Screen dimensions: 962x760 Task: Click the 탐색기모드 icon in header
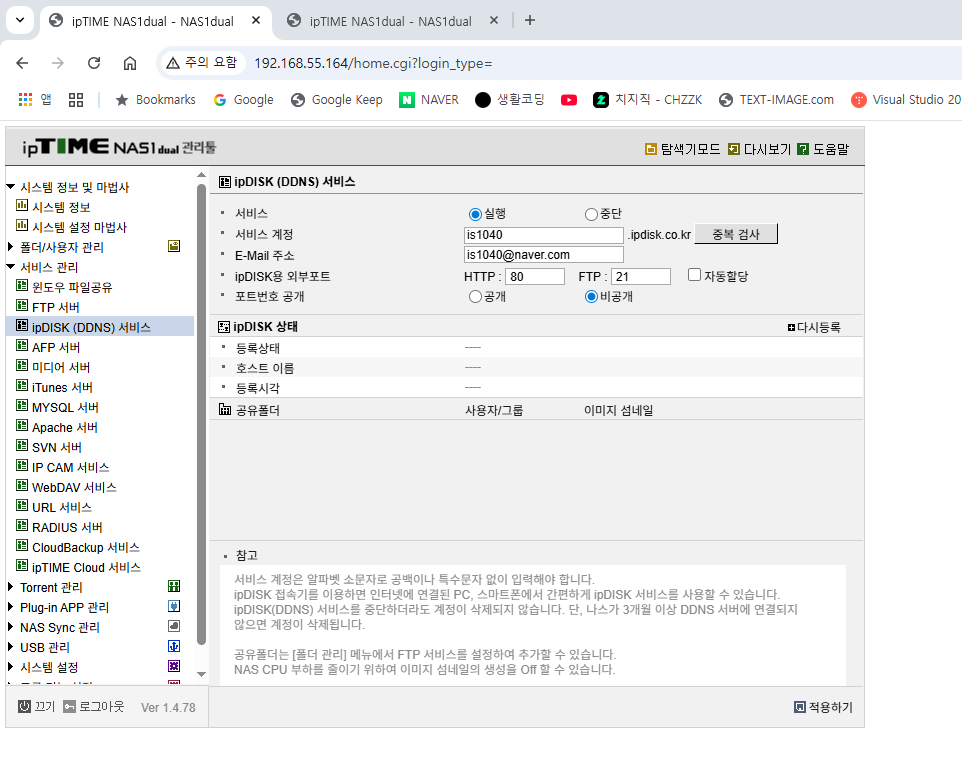click(651, 149)
